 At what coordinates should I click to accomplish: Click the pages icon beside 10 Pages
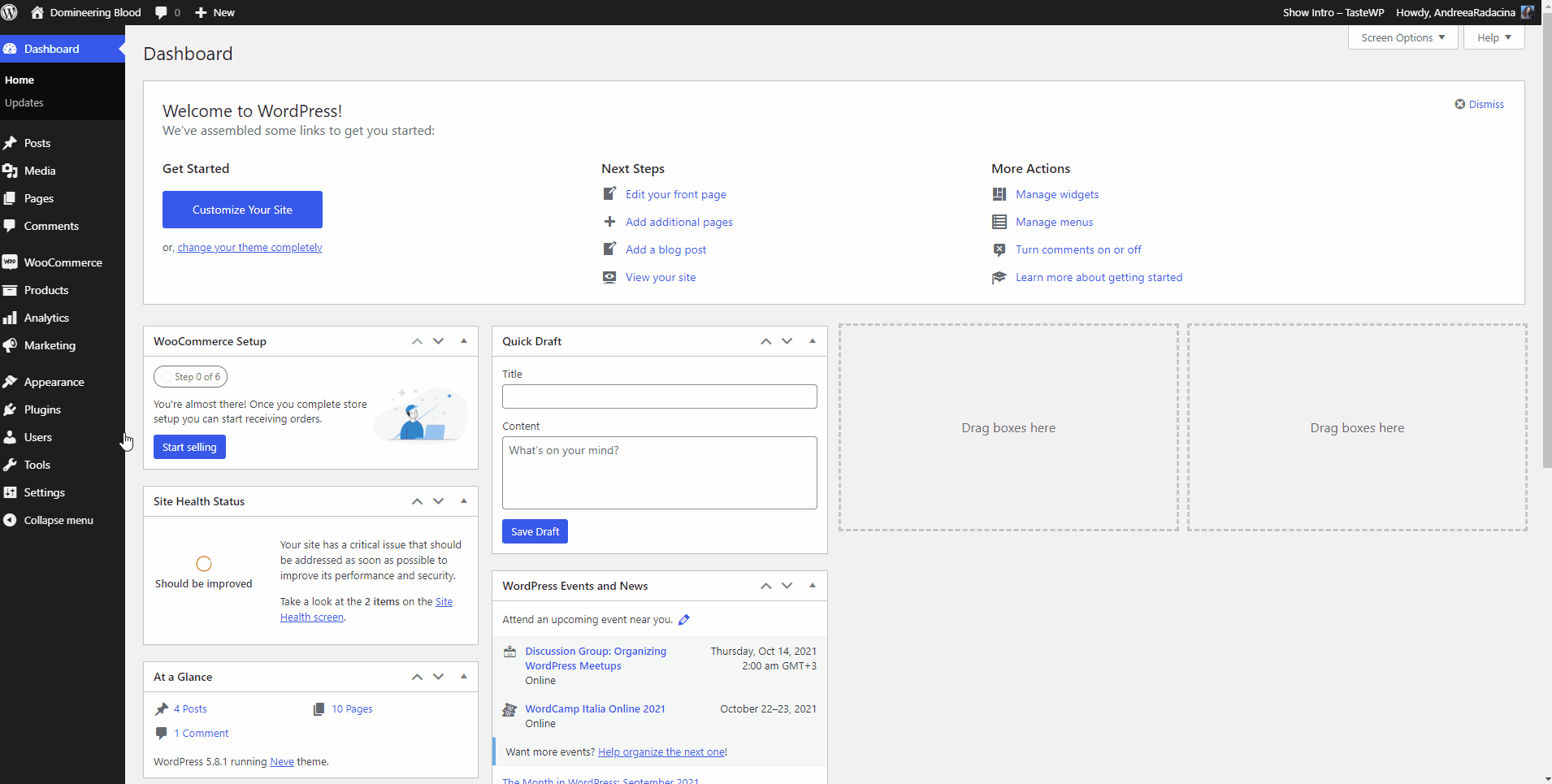click(x=319, y=709)
